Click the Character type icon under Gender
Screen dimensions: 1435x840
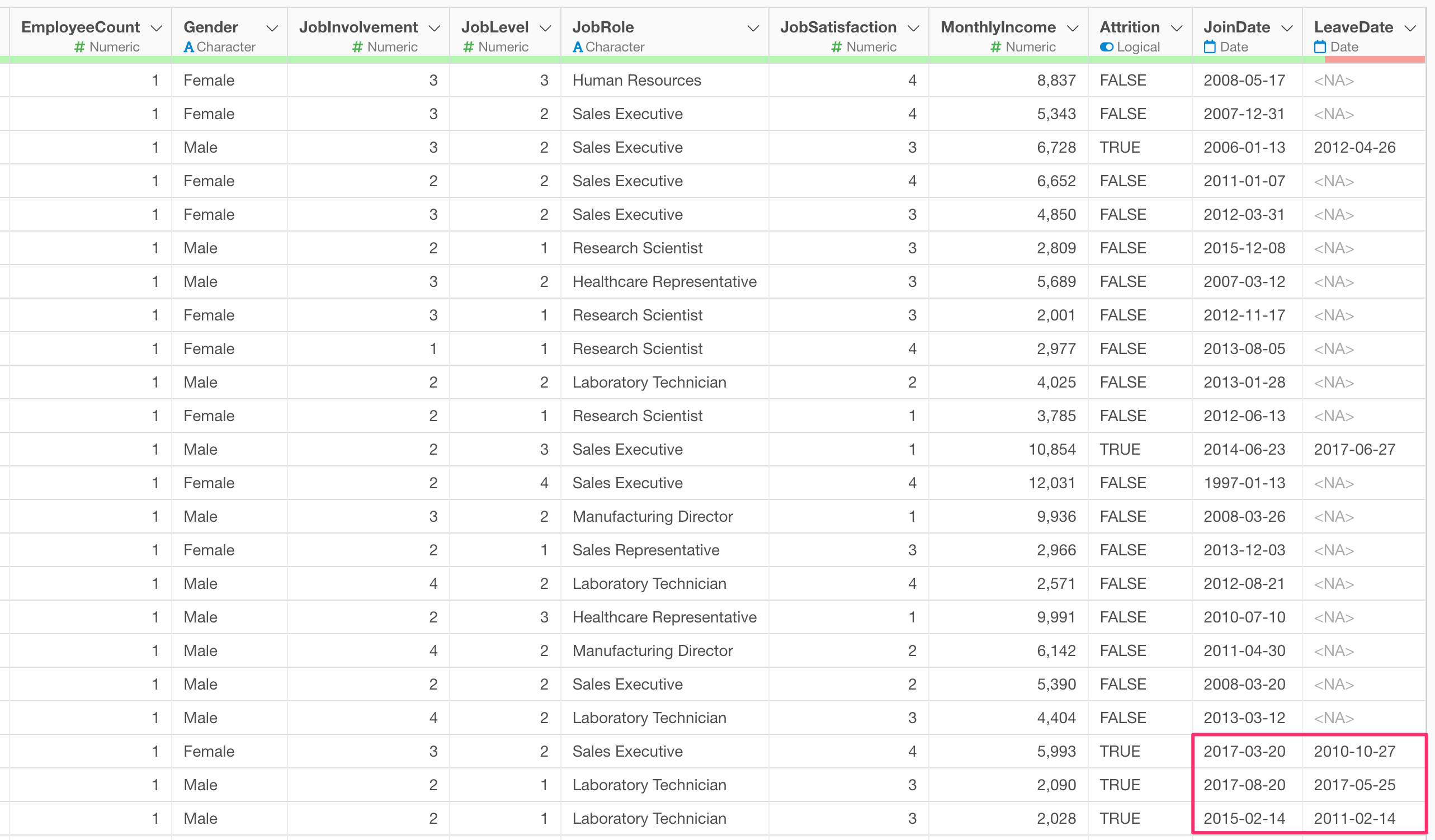pos(188,48)
